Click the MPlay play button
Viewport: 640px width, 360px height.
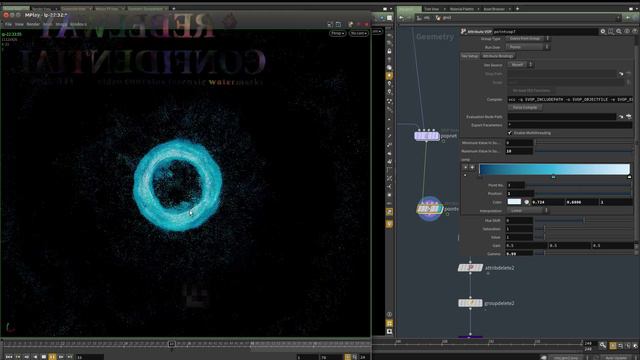[x=52, y=357]
